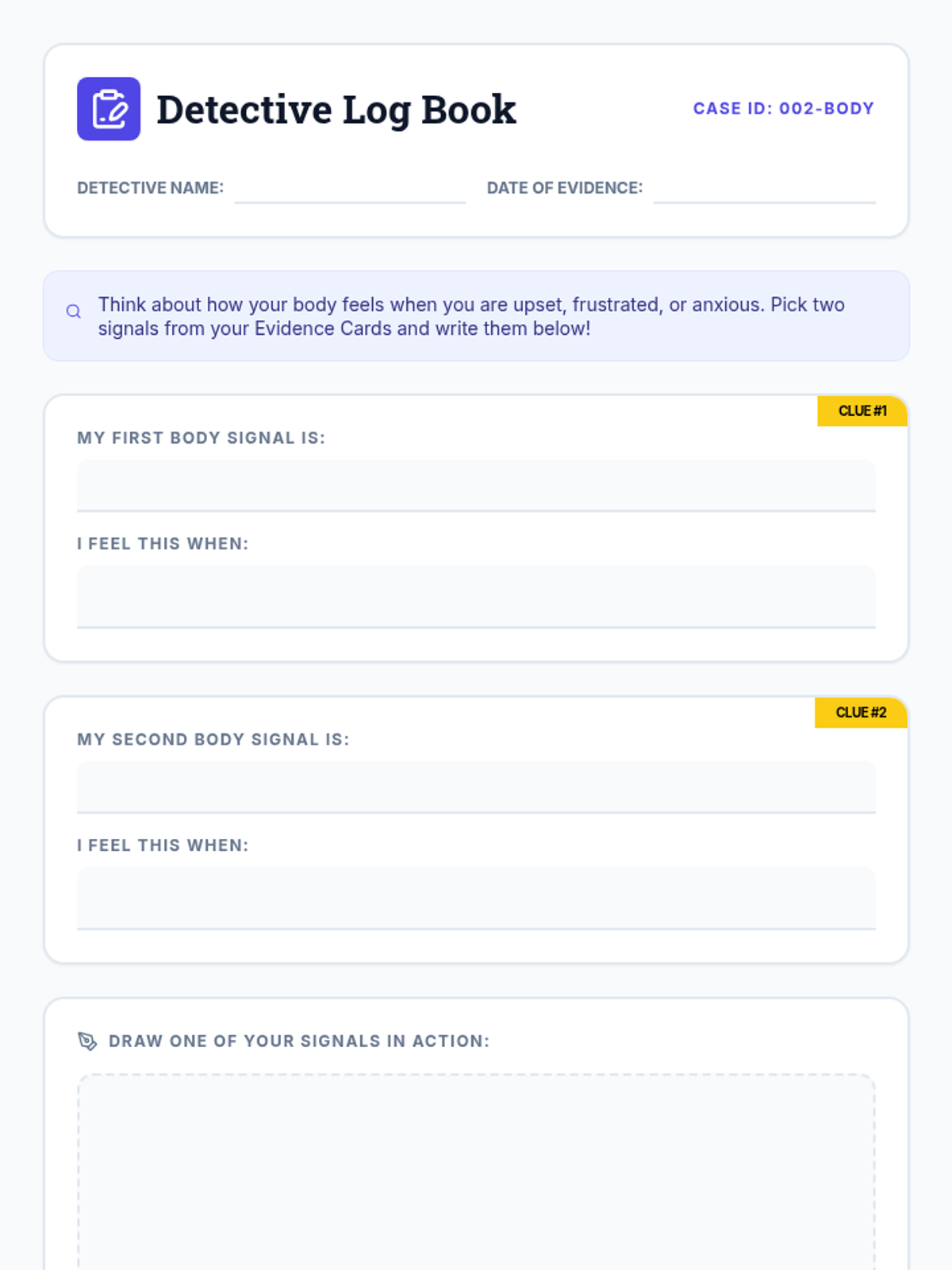
Task: Click the CASE ID: 002-BODY label
Action: 783,109
